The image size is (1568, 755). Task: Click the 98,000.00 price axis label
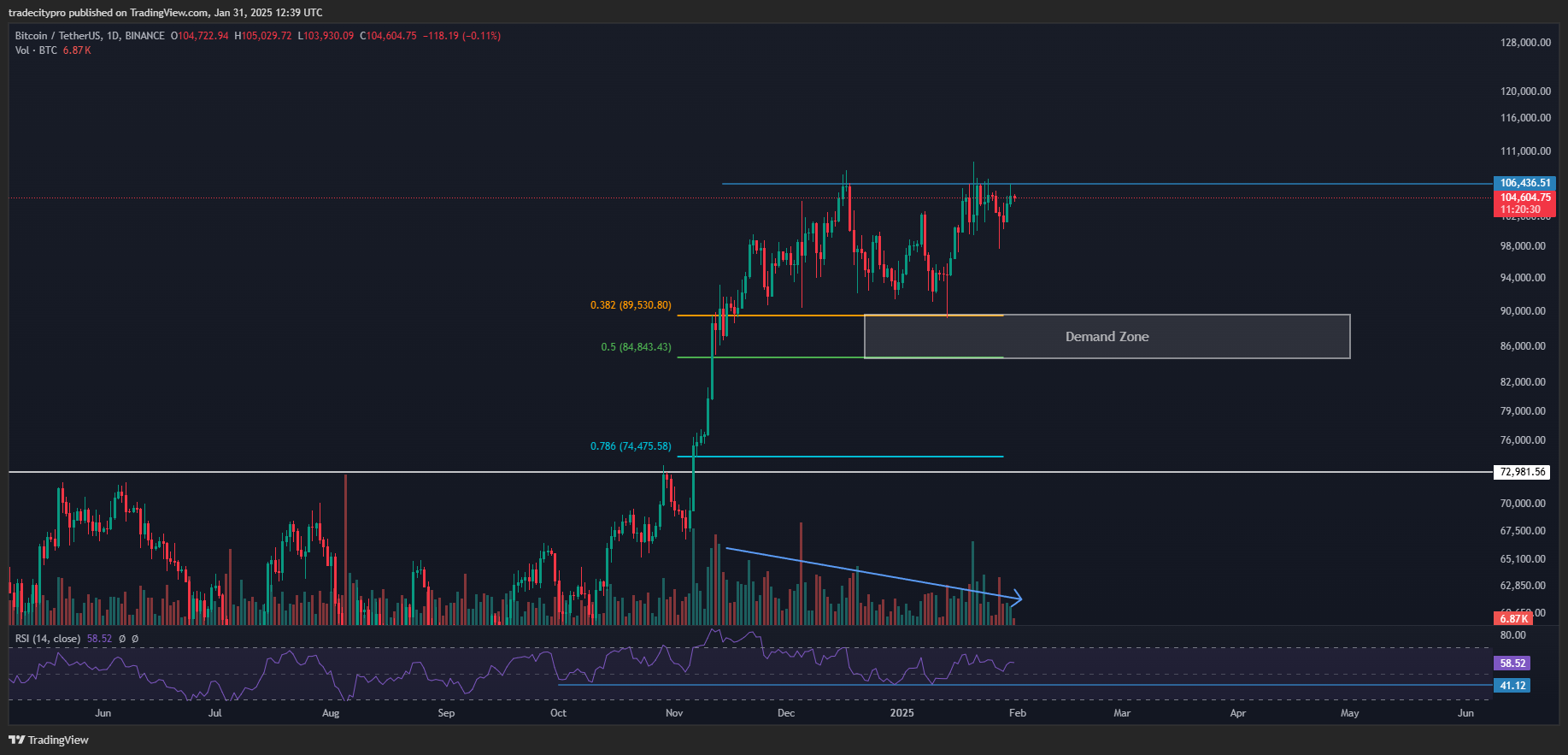pyautogui.click(x=1523, y=246)
